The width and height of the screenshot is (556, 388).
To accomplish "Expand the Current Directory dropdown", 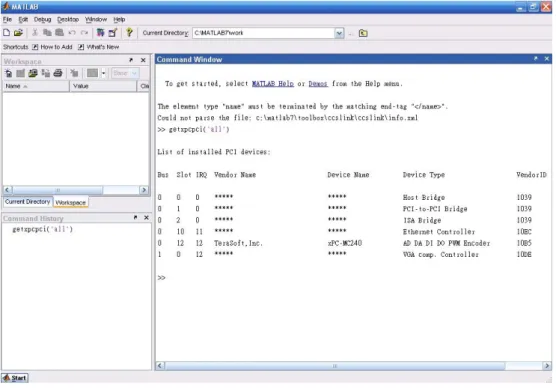I will (339, 33).
